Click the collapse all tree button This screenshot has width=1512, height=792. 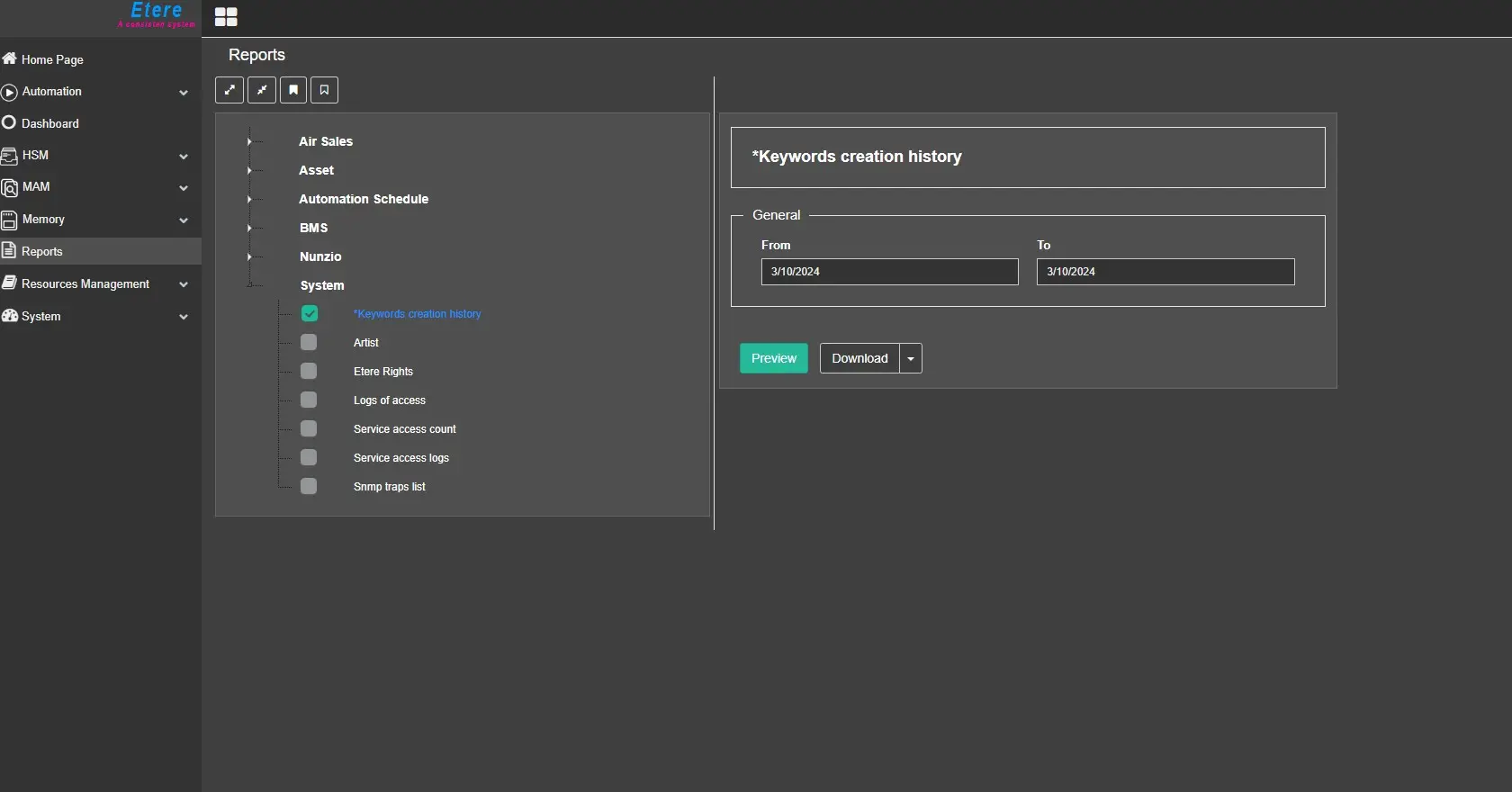[x=262, y=90]
